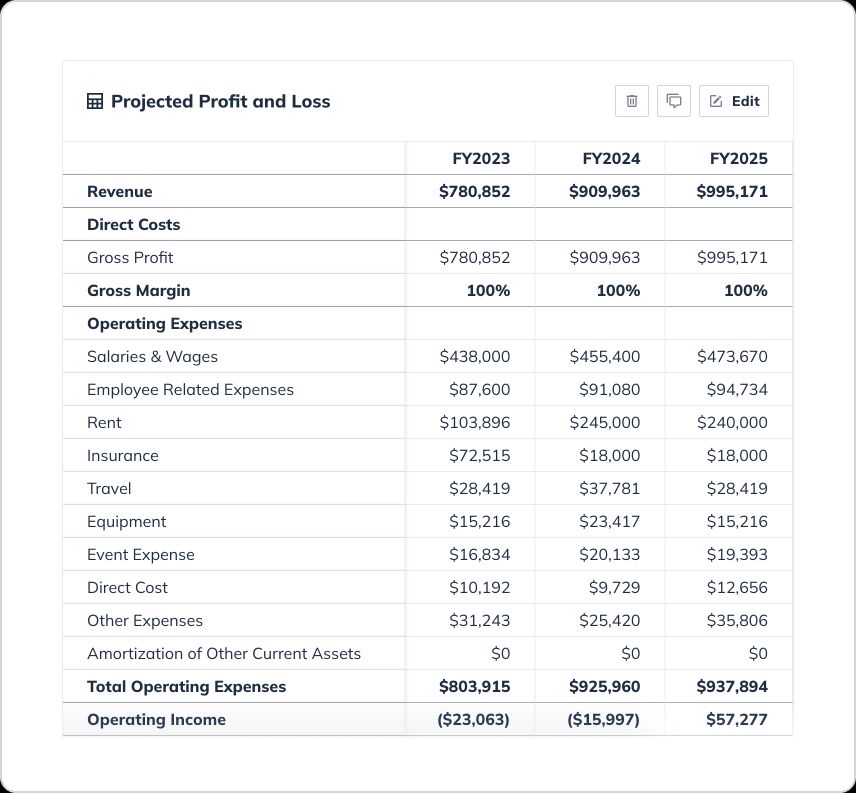The height and width of the screenshot is (793, 856).
Task: Select the Projected Profit and Loss title
Action: click(x=222, y=101)
